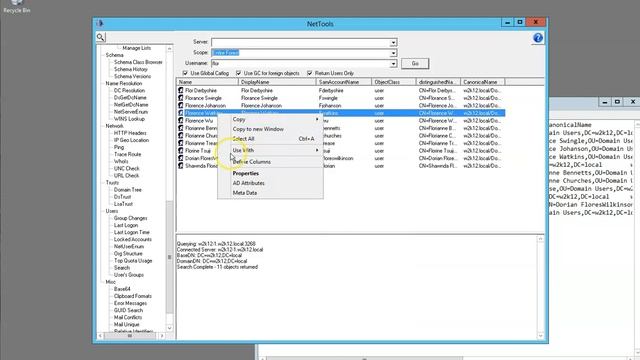640x360 pixels.
Task: Open the blue help question mark icon
Action: tap(538, 38)
